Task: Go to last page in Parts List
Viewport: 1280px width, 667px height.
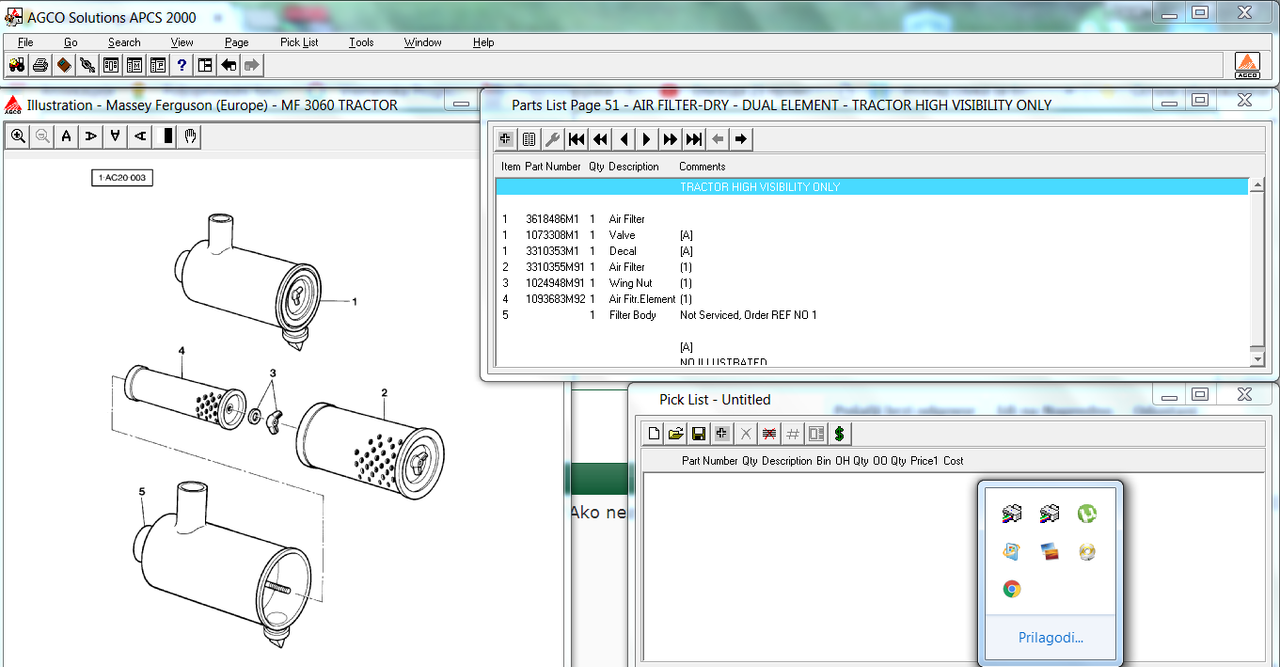Action: [x=694, y=139]
